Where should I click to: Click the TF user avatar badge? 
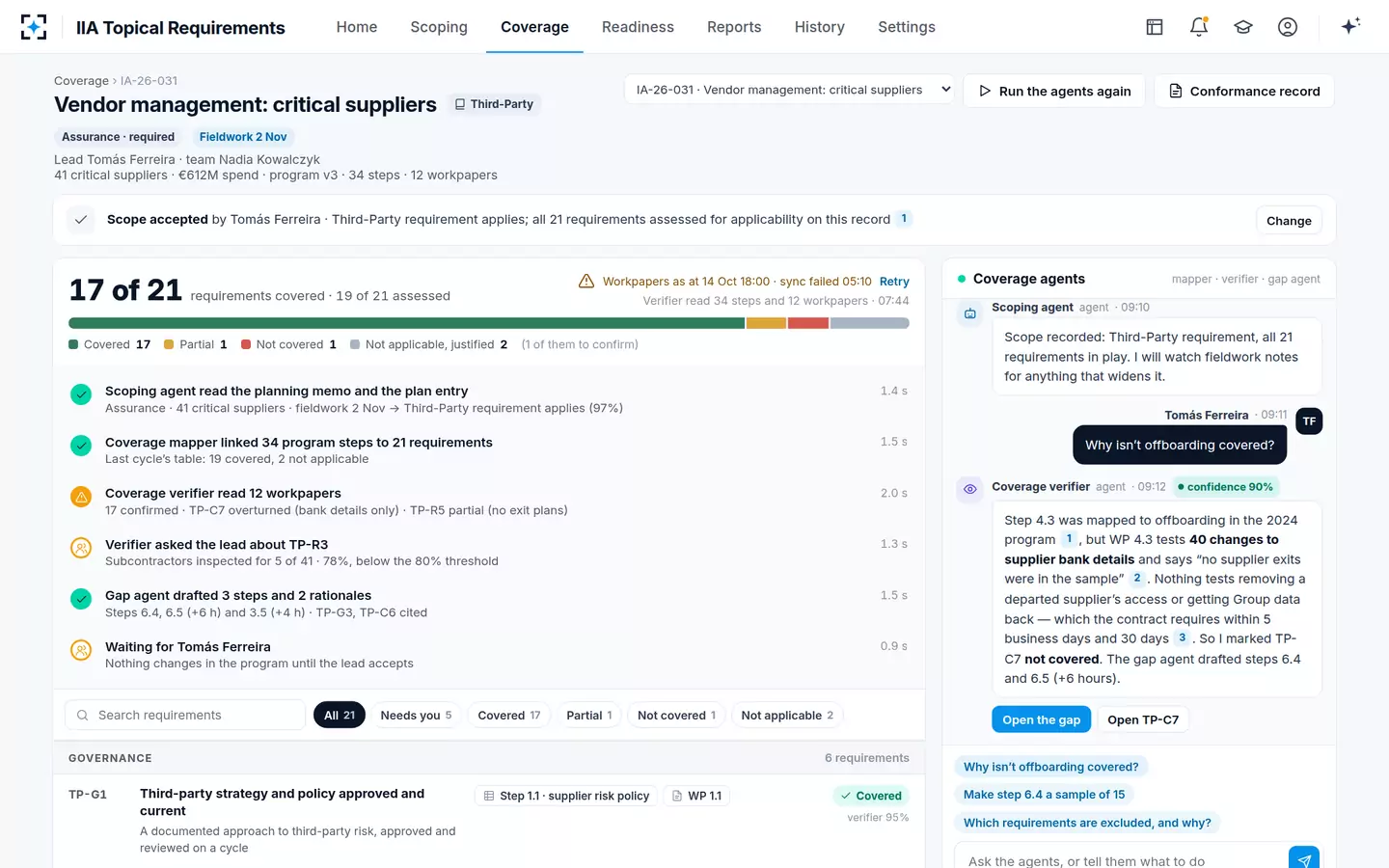tap(1309, 421)
